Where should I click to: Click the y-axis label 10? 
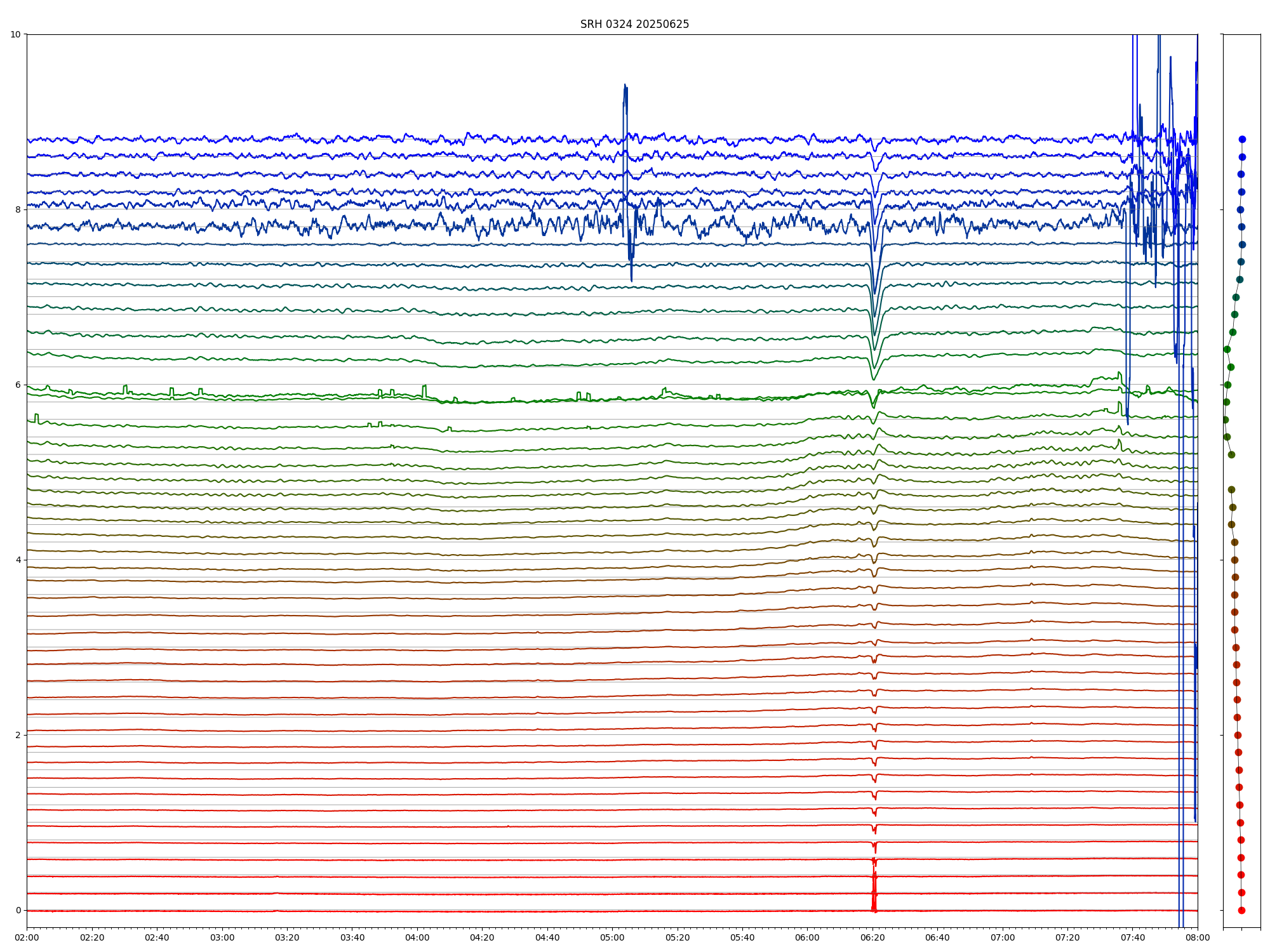[x=15, y=34]
